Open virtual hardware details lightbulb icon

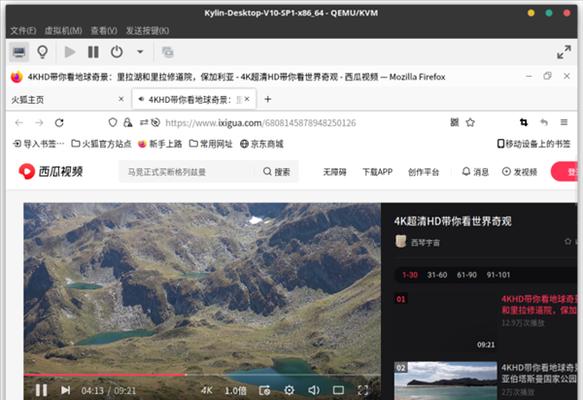pyautogui.click(x=42, y=52)
